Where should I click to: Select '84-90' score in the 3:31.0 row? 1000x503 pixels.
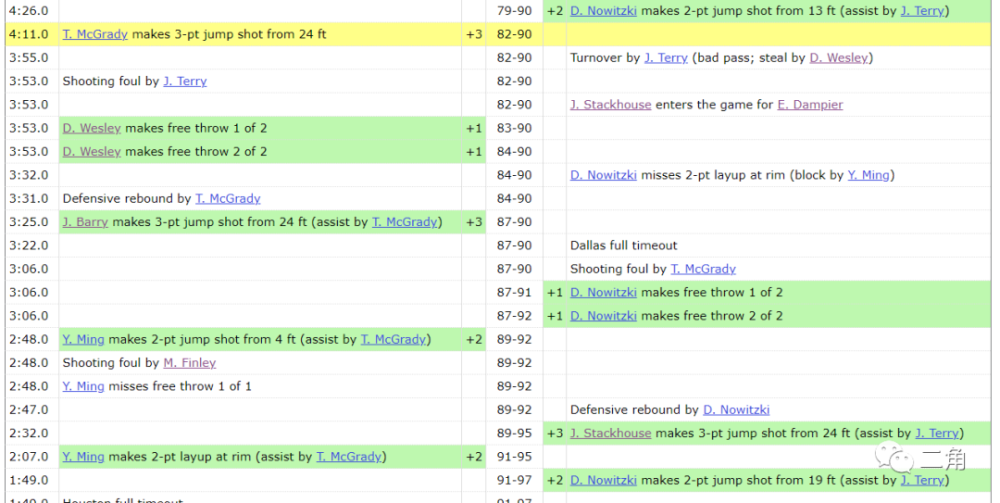[514, 199]
